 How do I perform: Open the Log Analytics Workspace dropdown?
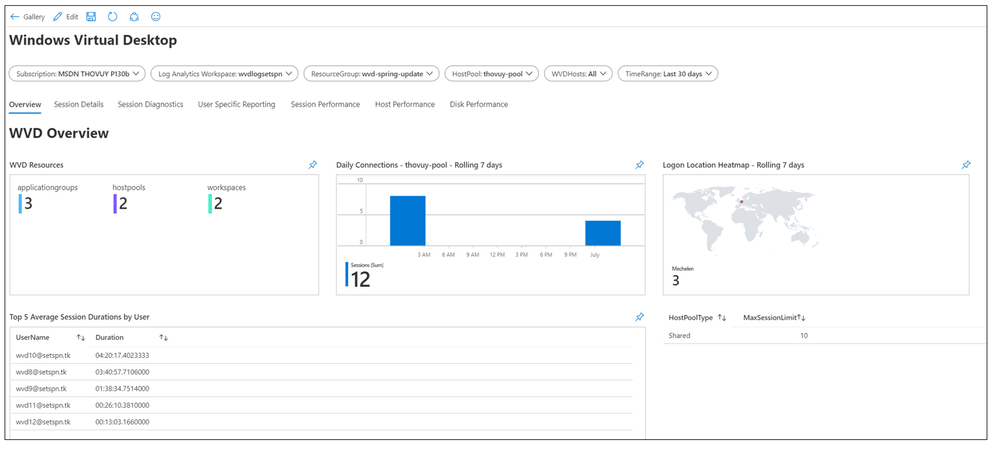pos(225,74)
